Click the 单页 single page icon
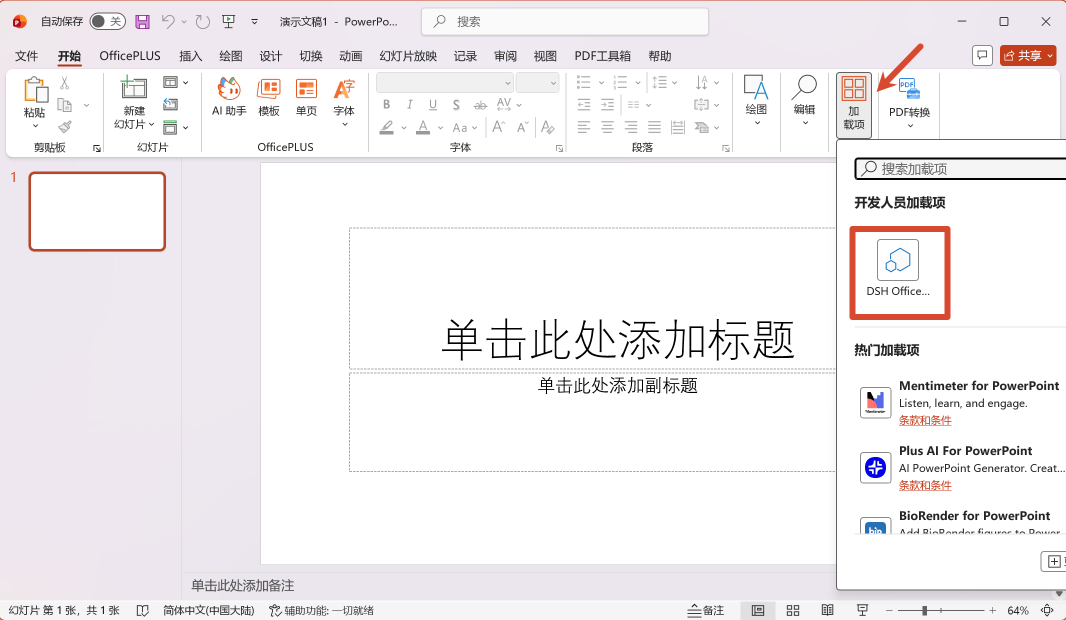 (x=306, y=97)
